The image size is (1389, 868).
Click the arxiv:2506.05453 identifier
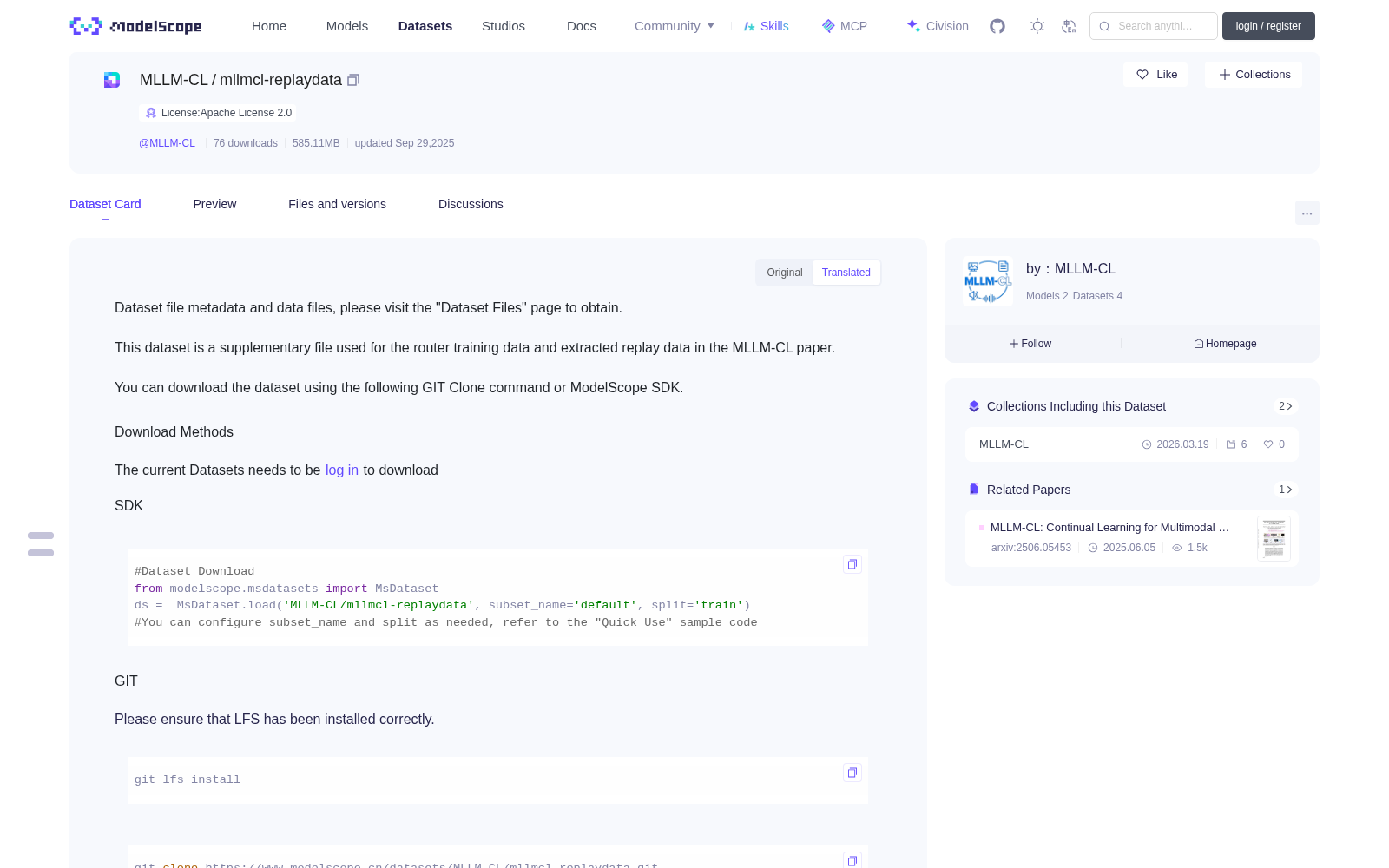(x=1031, y=548)
